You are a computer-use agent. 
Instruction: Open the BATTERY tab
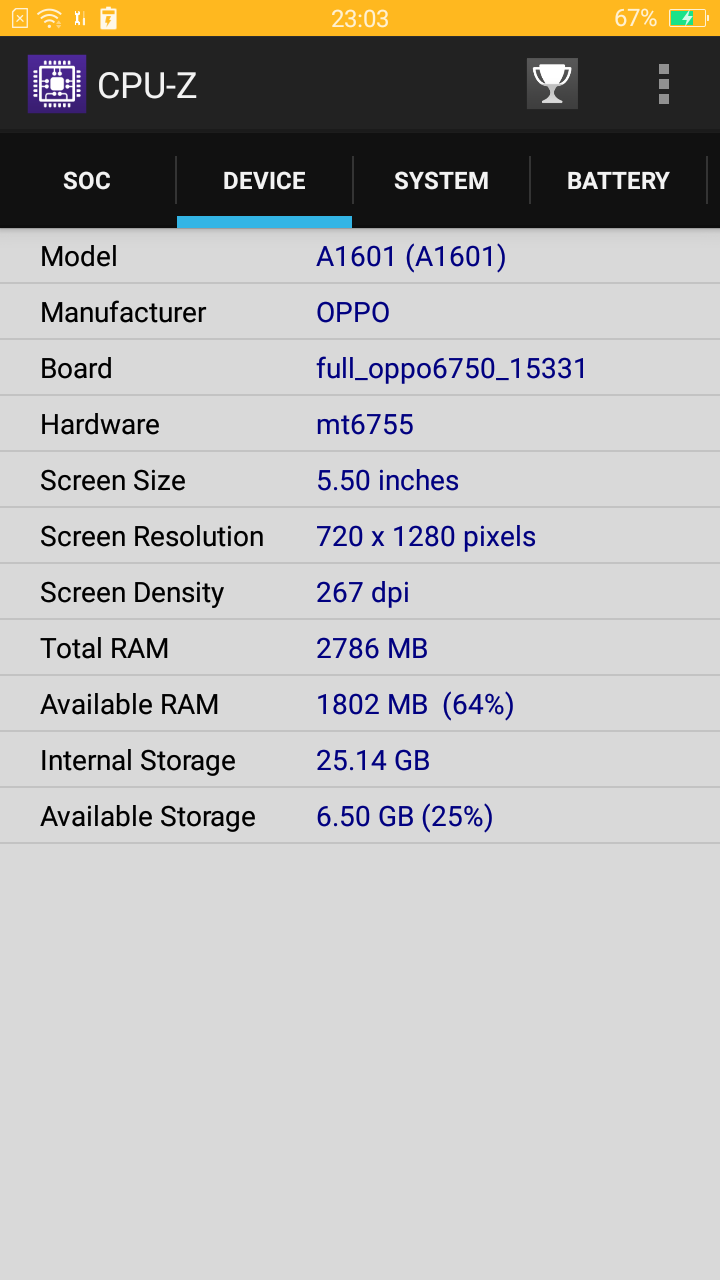pos(618,181)
